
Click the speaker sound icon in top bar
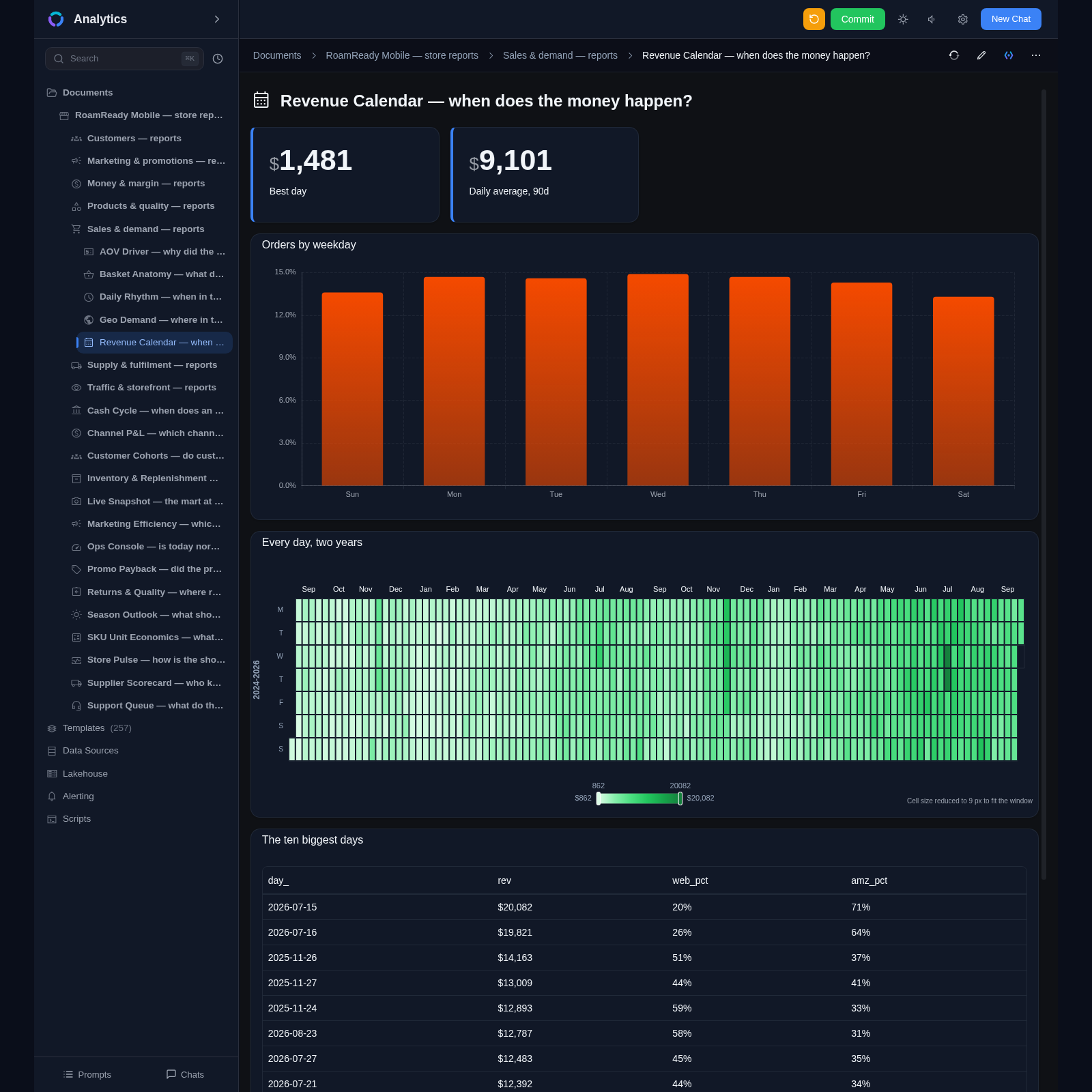(932, 19)
